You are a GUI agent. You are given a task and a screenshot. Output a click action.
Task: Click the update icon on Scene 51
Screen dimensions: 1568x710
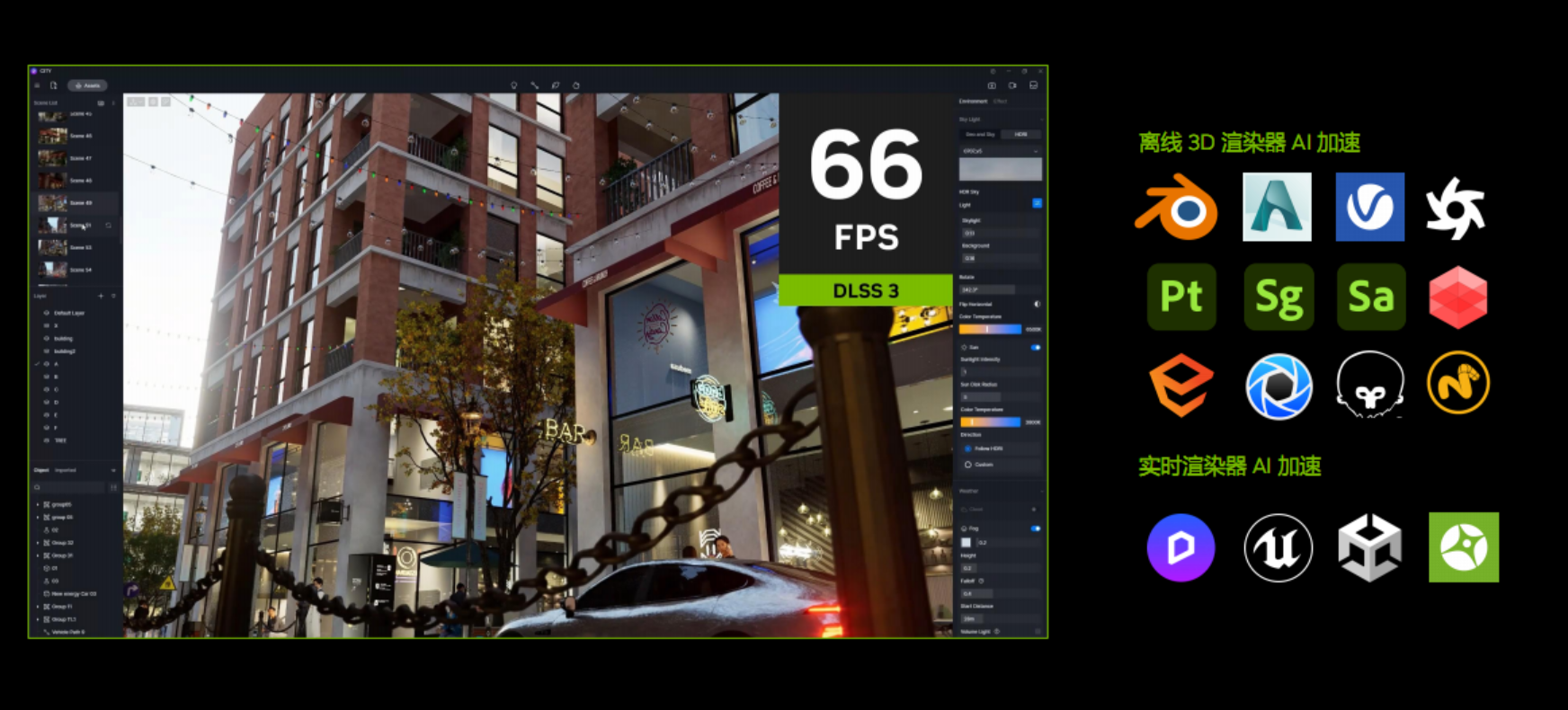[x=109, y=225]
